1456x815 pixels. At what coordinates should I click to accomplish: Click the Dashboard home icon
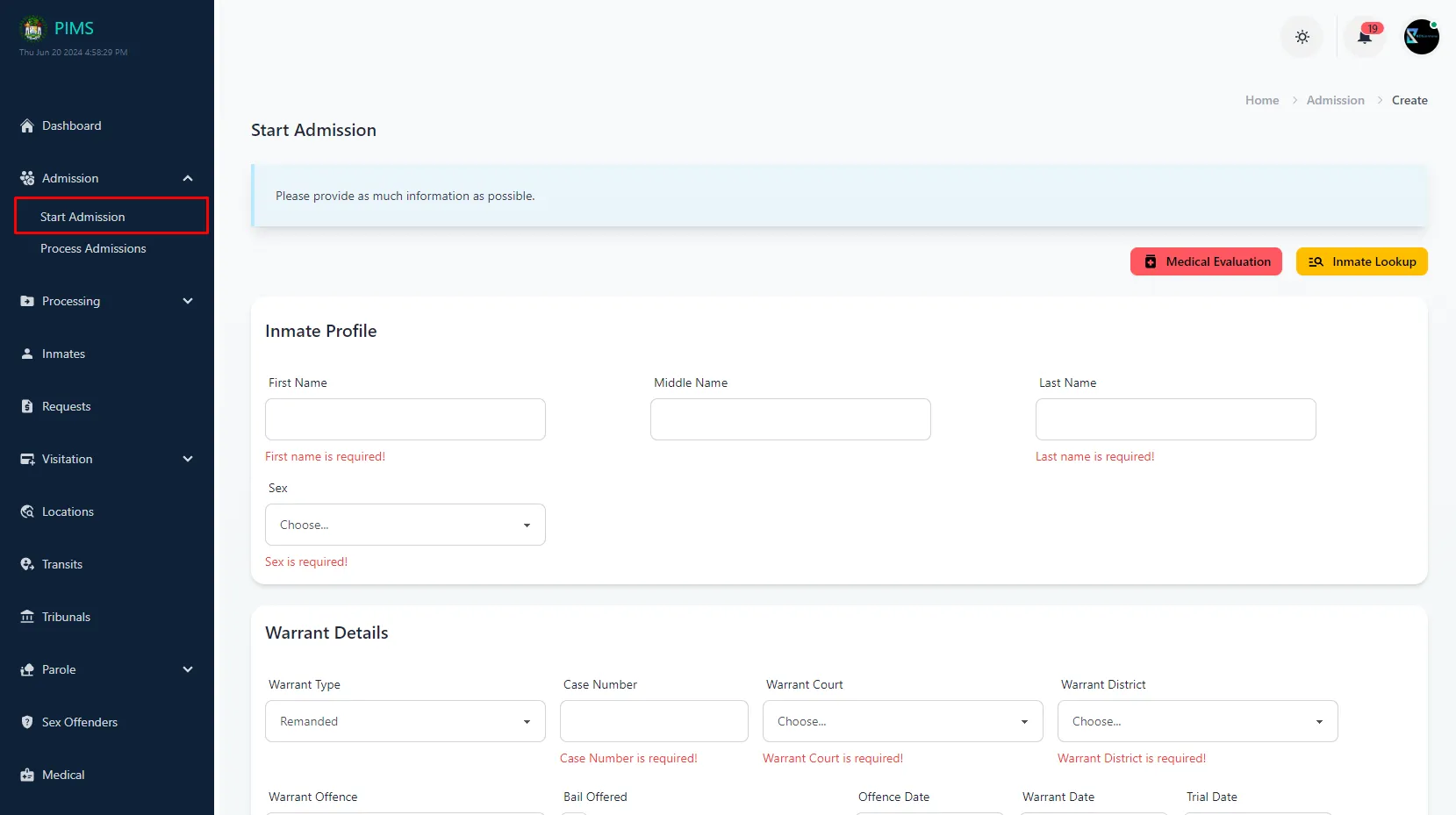click(x=27, y=125)
